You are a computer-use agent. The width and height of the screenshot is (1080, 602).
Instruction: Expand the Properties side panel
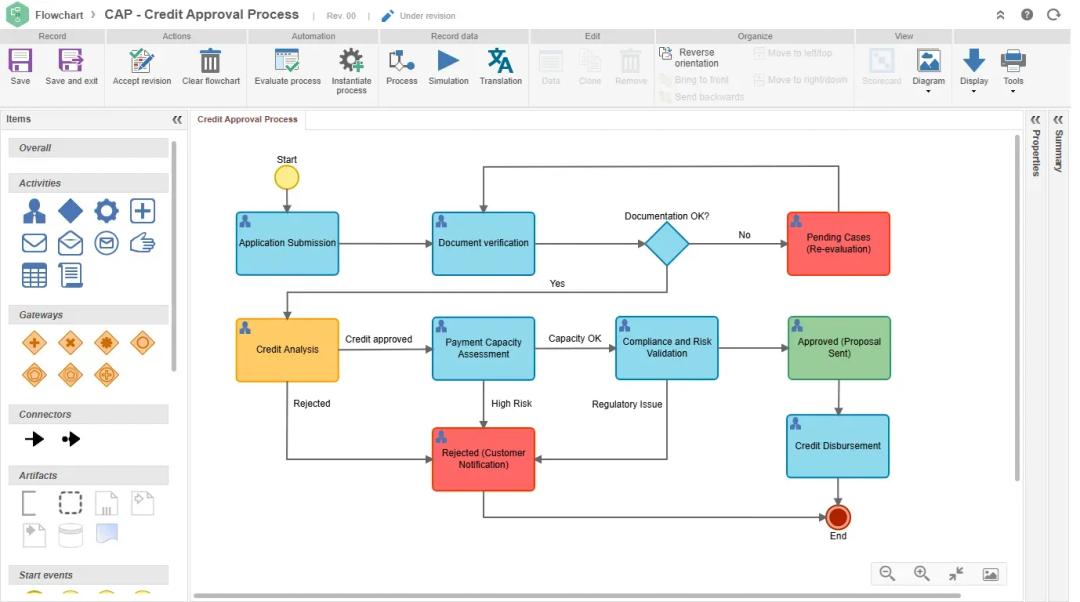(1036, 120)
